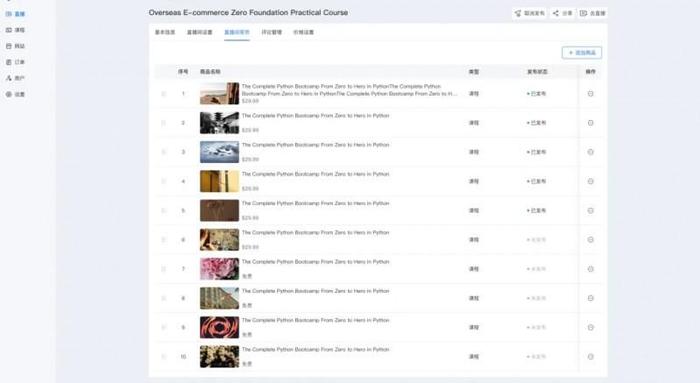Tick the checkbox of product row 3
The image size is (700, 383).
coord(163,152)
